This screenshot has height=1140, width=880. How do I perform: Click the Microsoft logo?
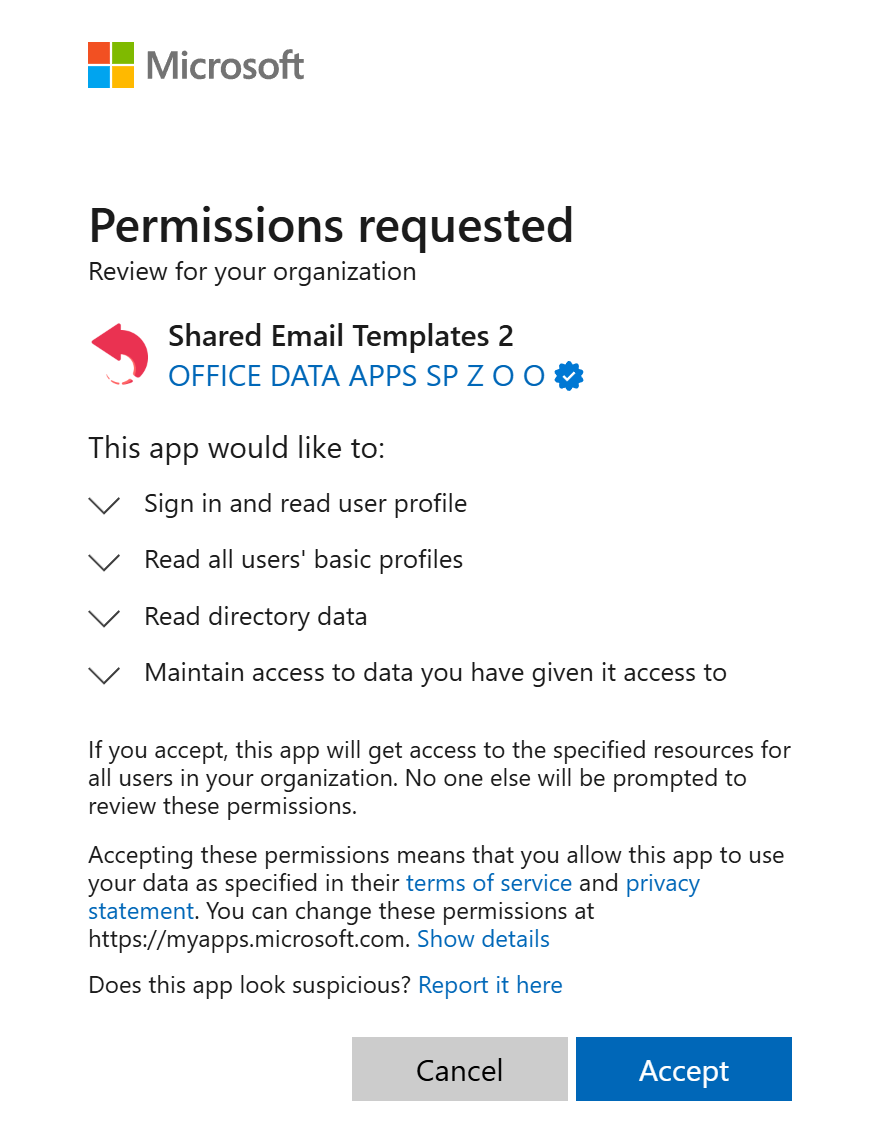point(195,64)
